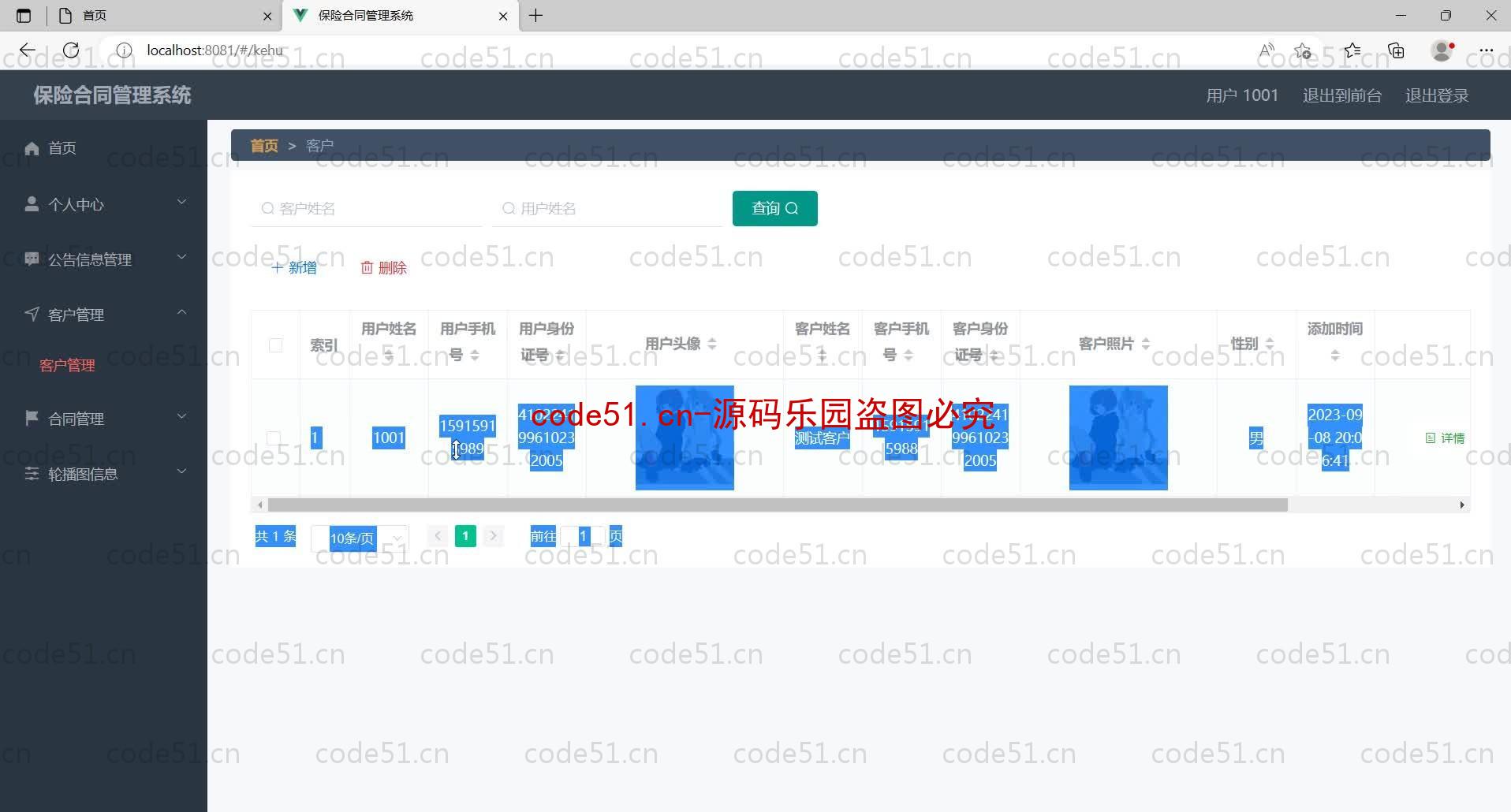Viewport: 1511px width, 812px height.
Task: Click 用户 1001 in the header
Action: click(x=1242, y=95)
